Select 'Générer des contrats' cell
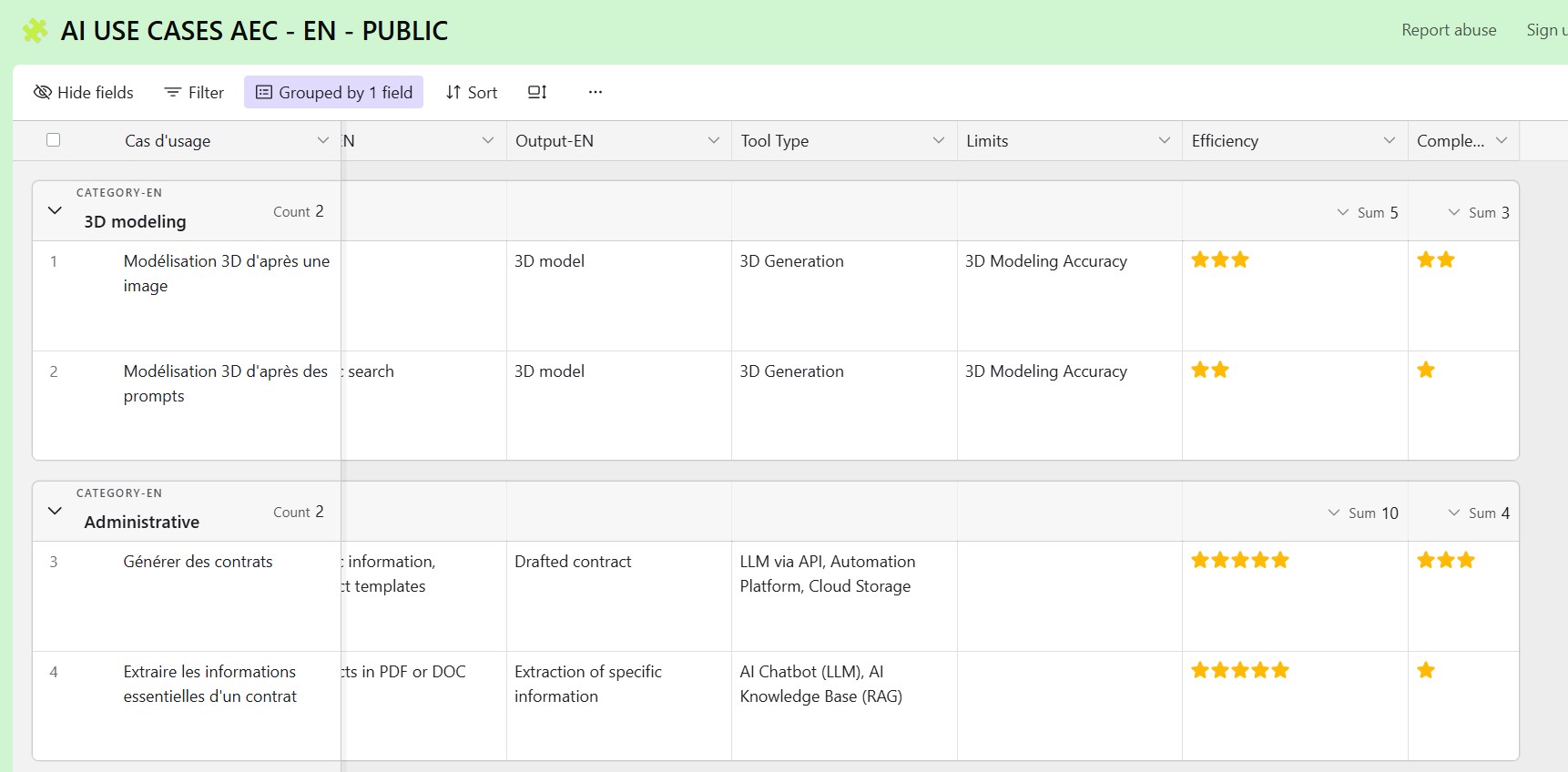Image resolution: width=1568 pixels, height=772 pixels. pyautogui.click(x=198, y=562)
